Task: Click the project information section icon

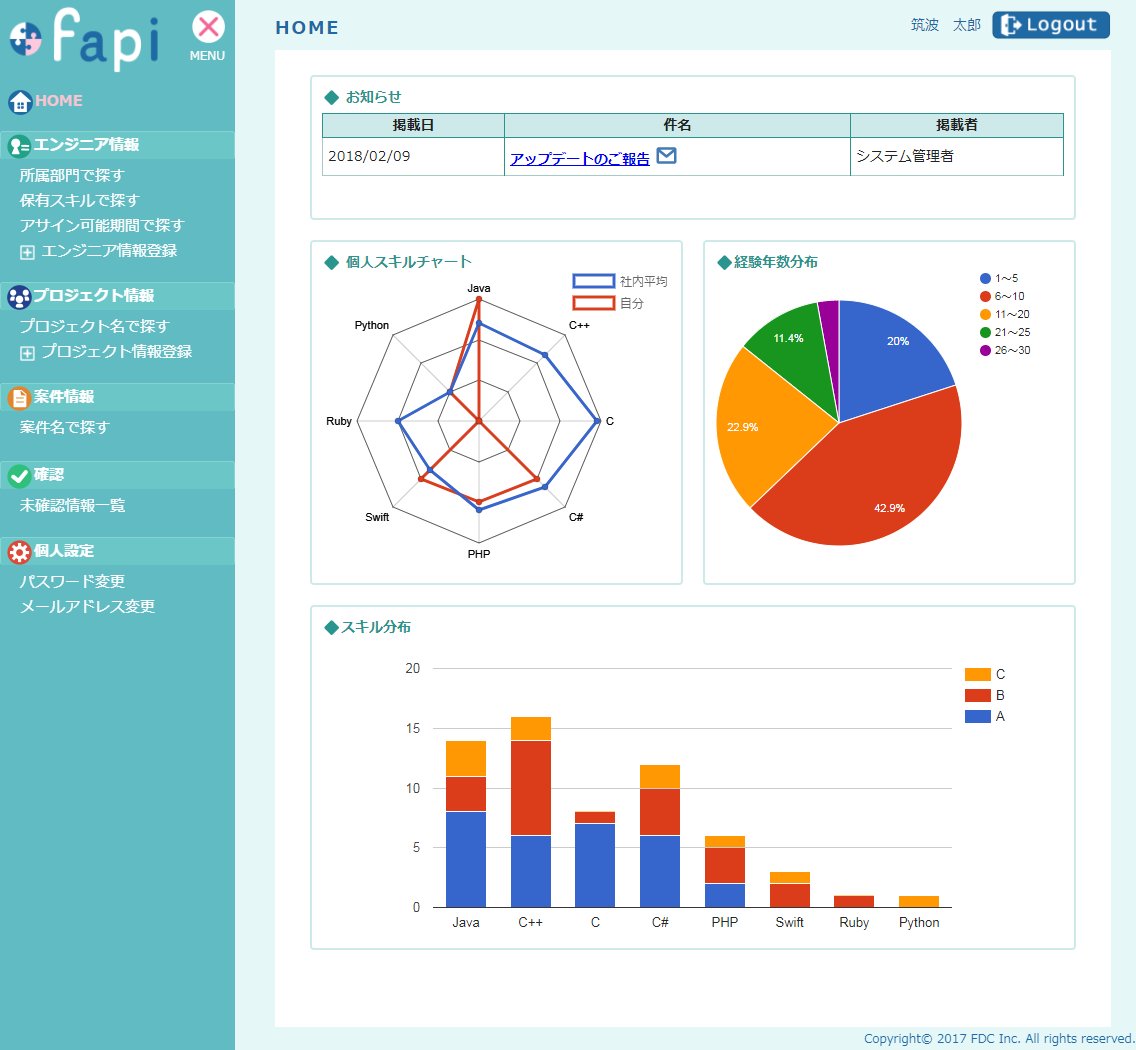Action: coord(19,297)
